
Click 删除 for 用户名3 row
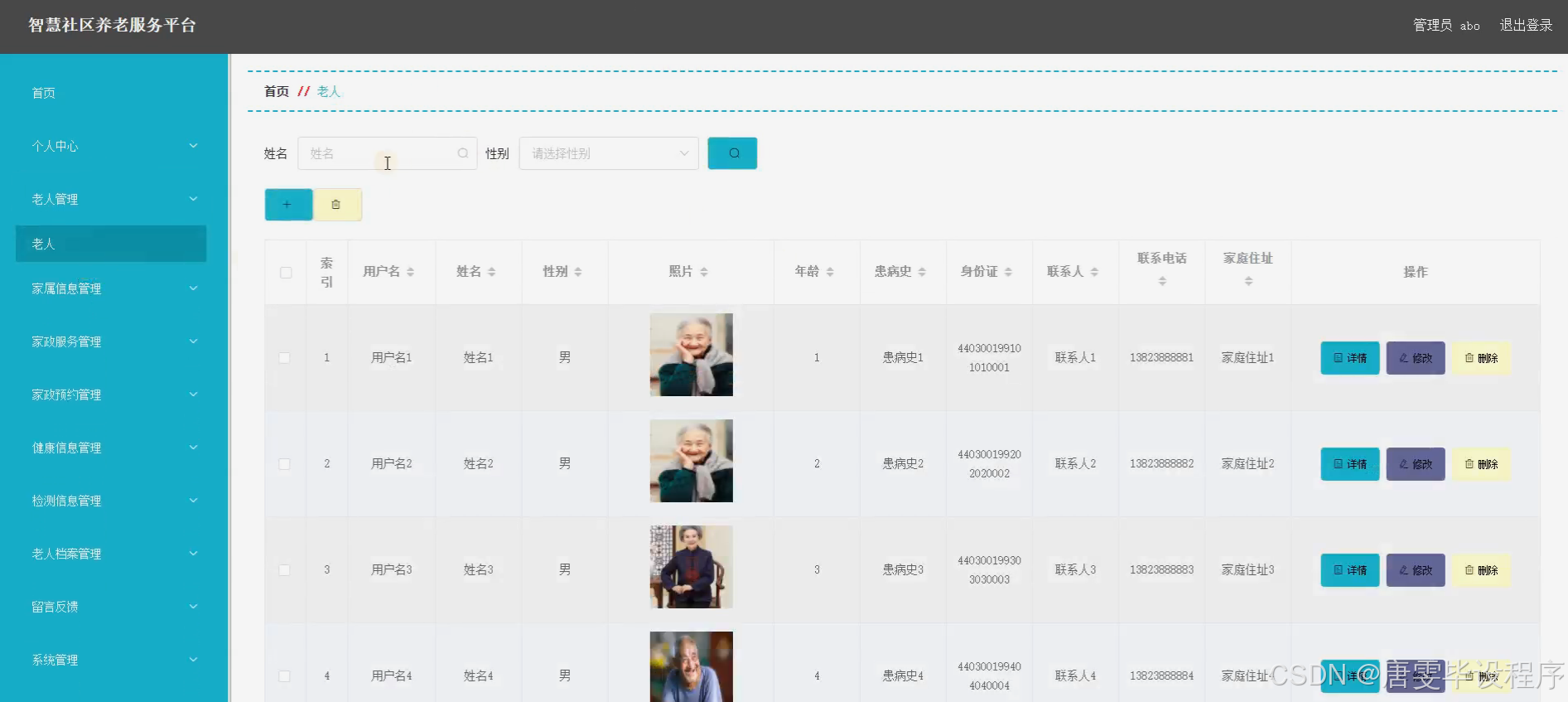[x=1481, y=570]
